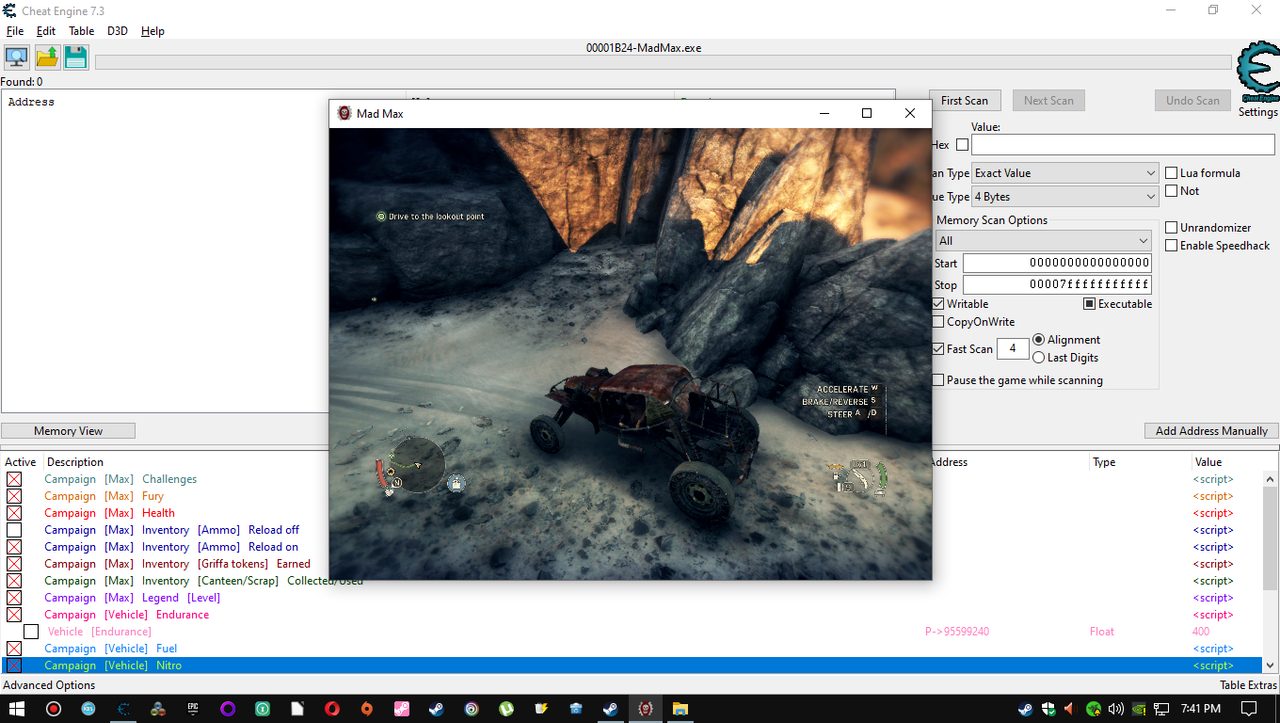Open File Explorer from the taskbar
Screen dimensions: 1280x723
pyautogui.click(x=680, y=709)
